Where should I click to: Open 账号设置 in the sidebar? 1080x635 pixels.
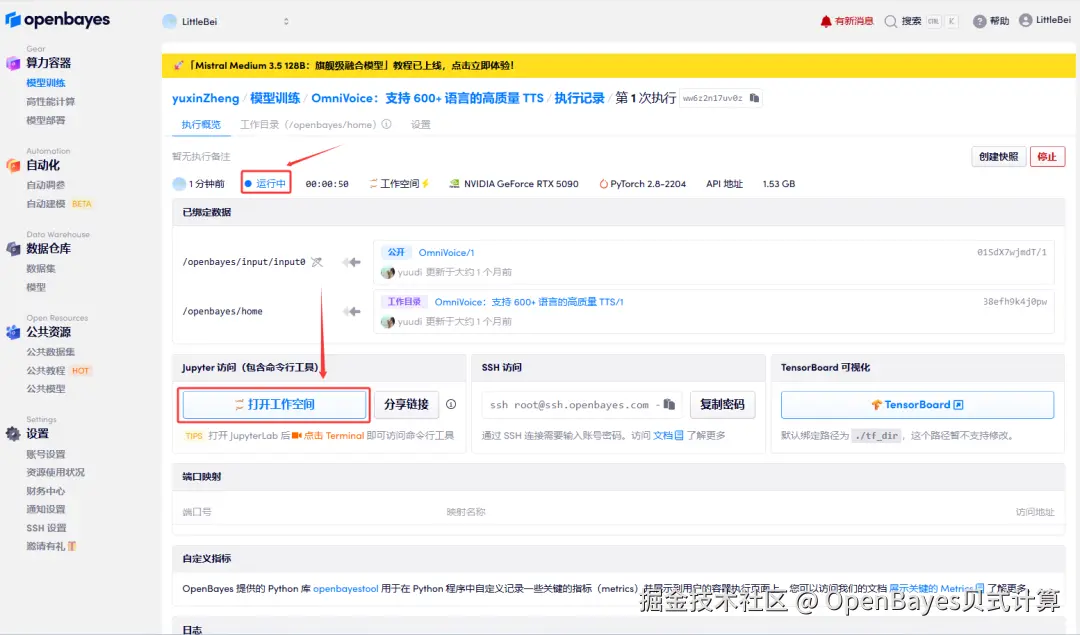(45, 454)
